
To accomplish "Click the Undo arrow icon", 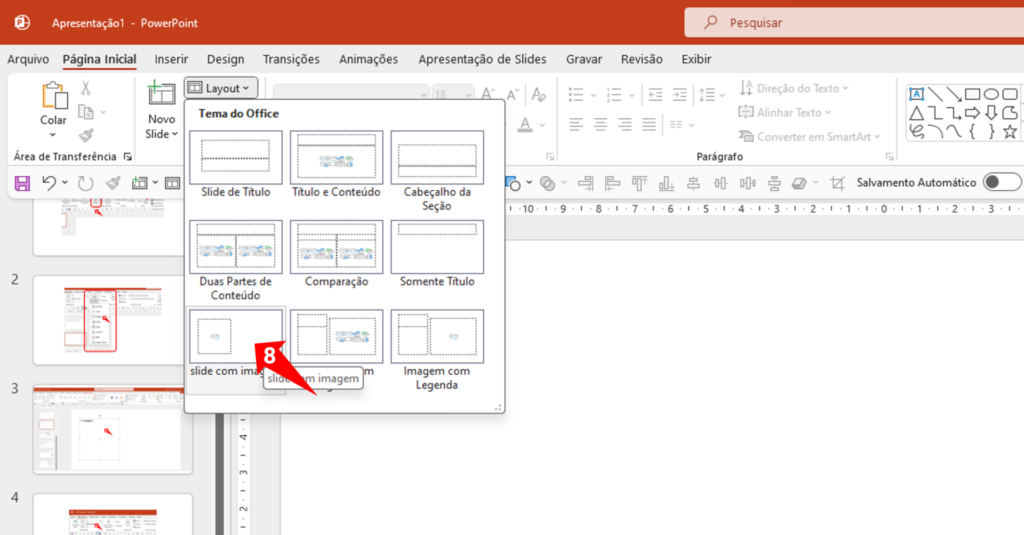I will (x=49, y=183).
